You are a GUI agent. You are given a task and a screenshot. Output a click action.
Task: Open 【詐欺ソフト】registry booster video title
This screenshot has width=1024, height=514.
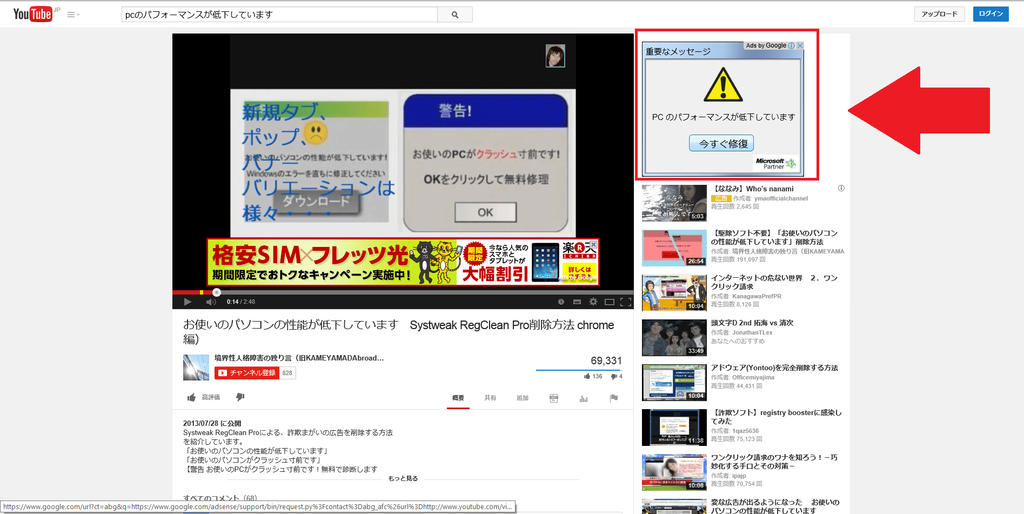[776, 417]
